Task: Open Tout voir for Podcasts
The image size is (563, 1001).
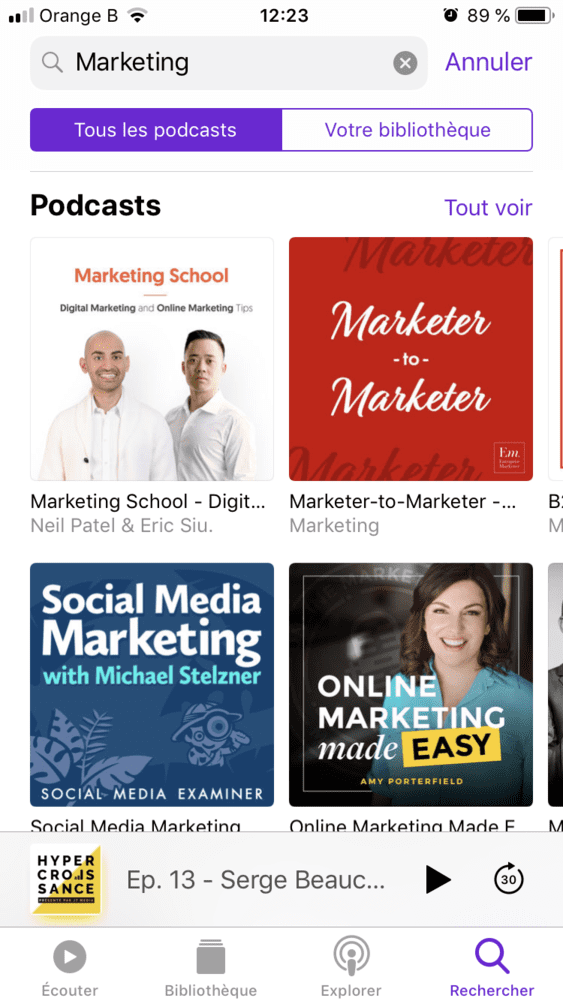Action: 488,207
